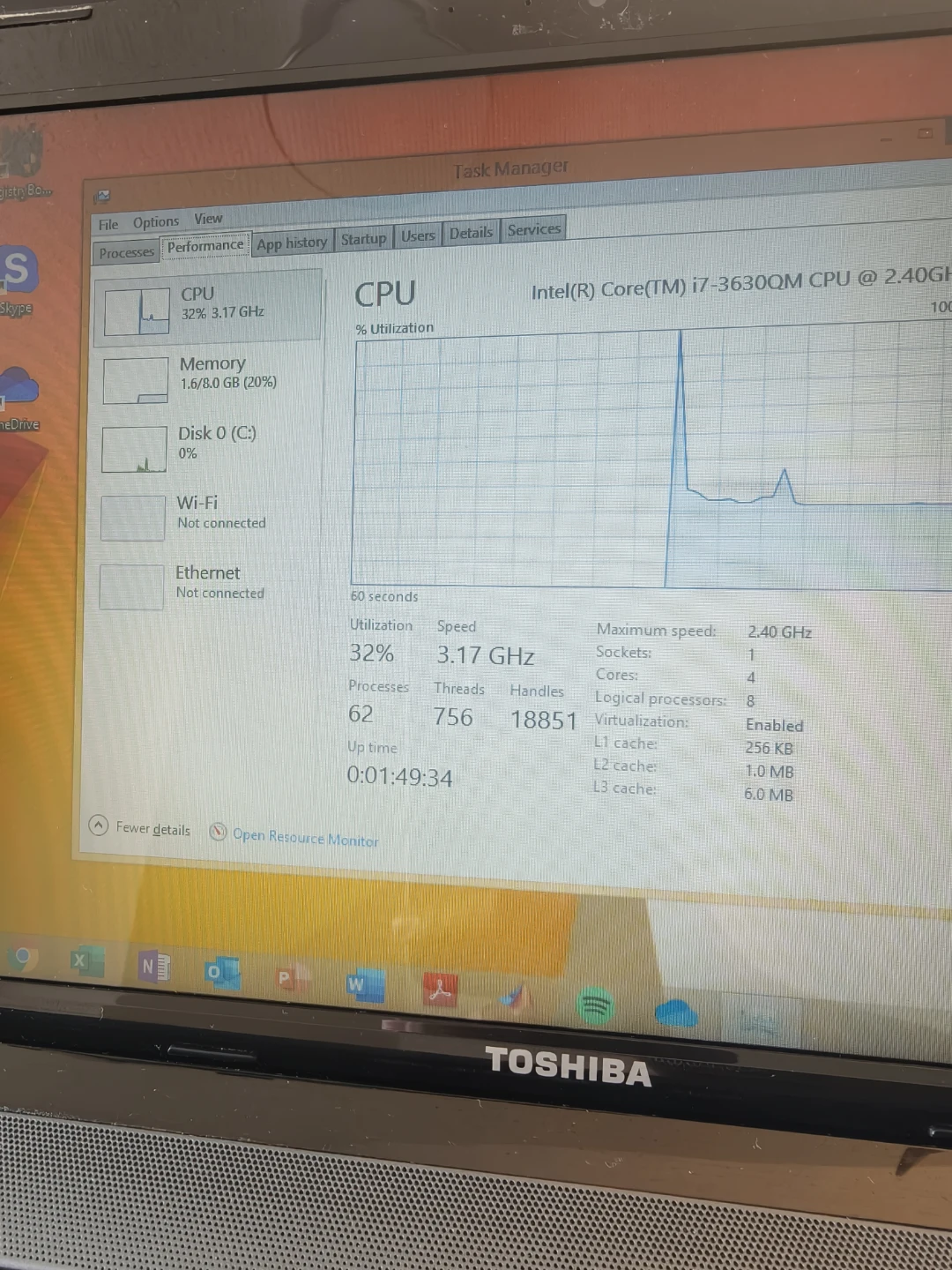The image size is (952, 1270).
Task: Click the Maximum speed 2.40 GHz value
Action: pyautogui.click(x=779, y=631)
